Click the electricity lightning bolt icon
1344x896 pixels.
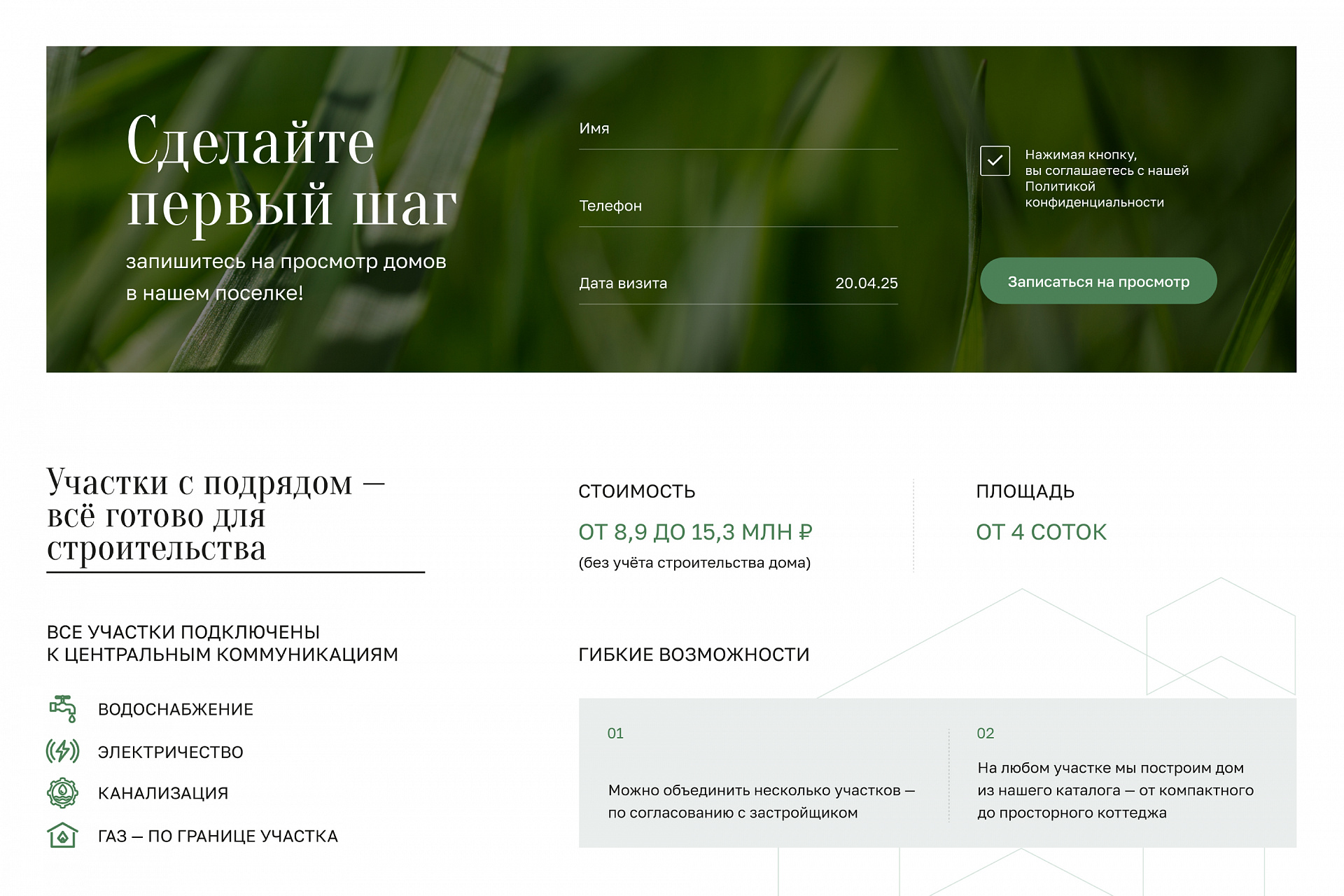click(62, 751)
